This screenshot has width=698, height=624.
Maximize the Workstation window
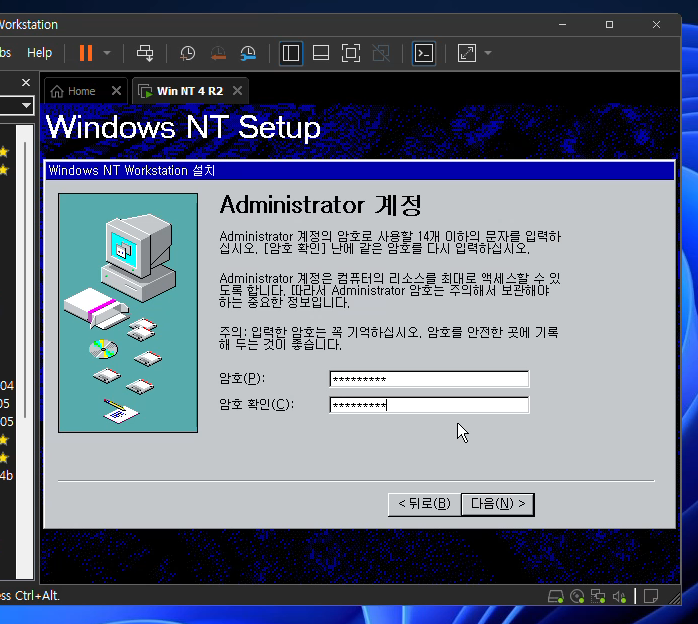pos(609,24)
